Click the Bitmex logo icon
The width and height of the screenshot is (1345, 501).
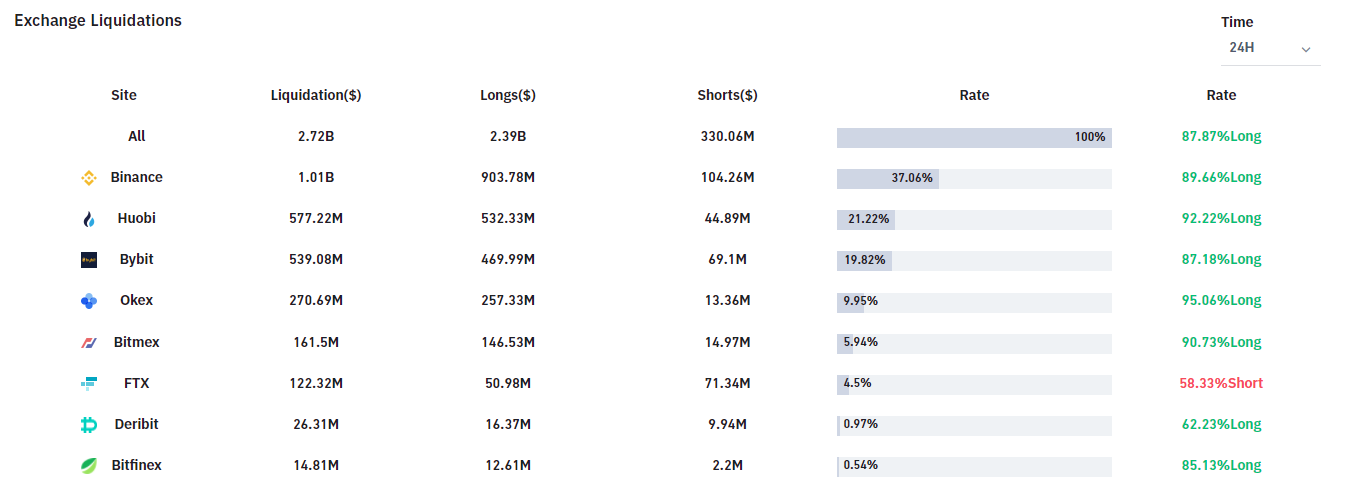pos(89,343)
